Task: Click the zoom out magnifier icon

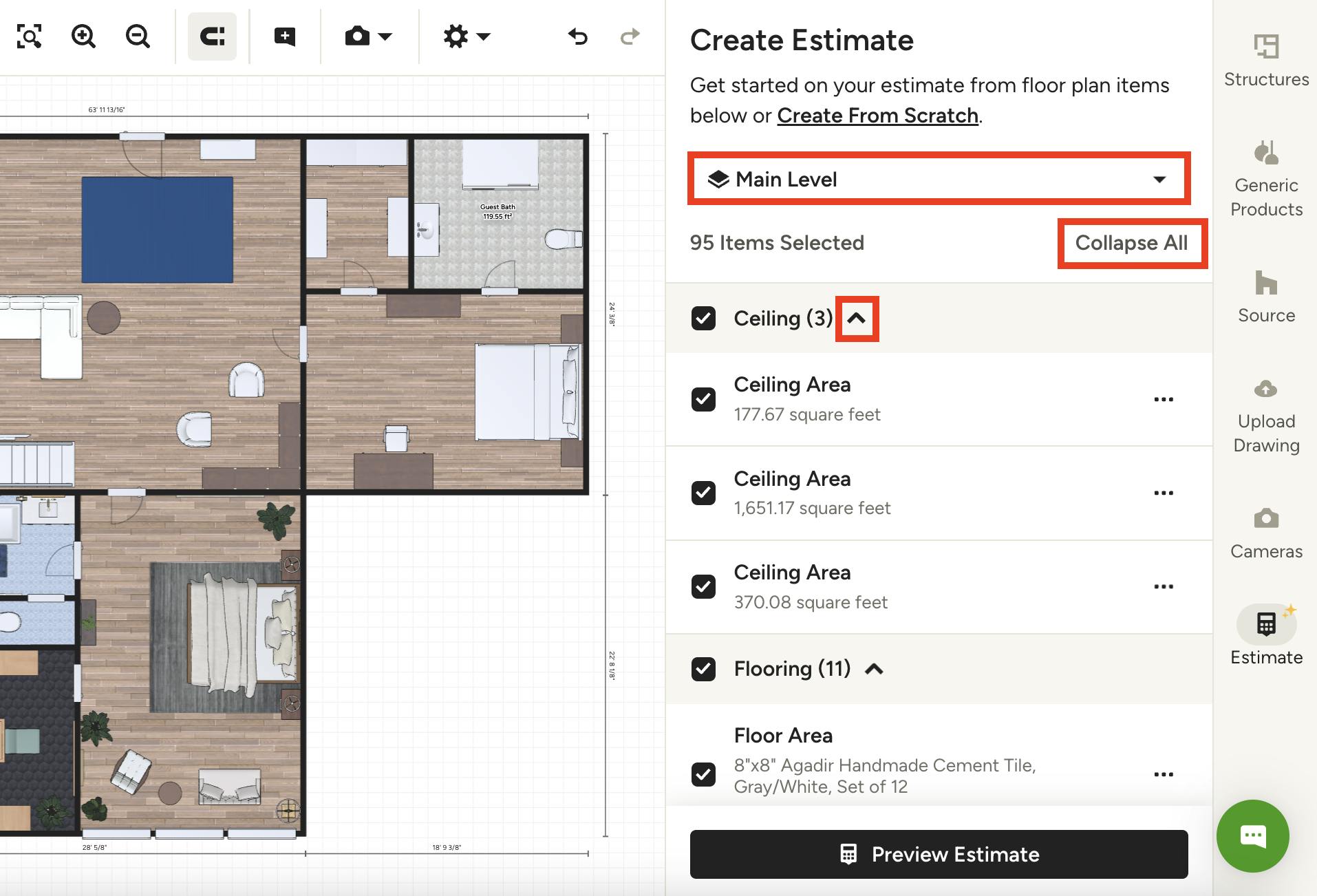Action: tap(137, 36)
